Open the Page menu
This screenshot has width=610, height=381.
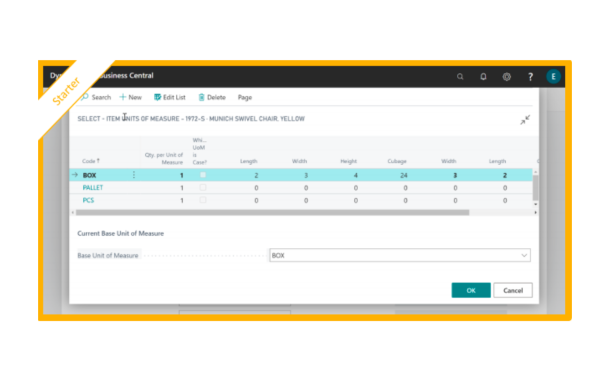pyautogui.click(x=245, y=97)
